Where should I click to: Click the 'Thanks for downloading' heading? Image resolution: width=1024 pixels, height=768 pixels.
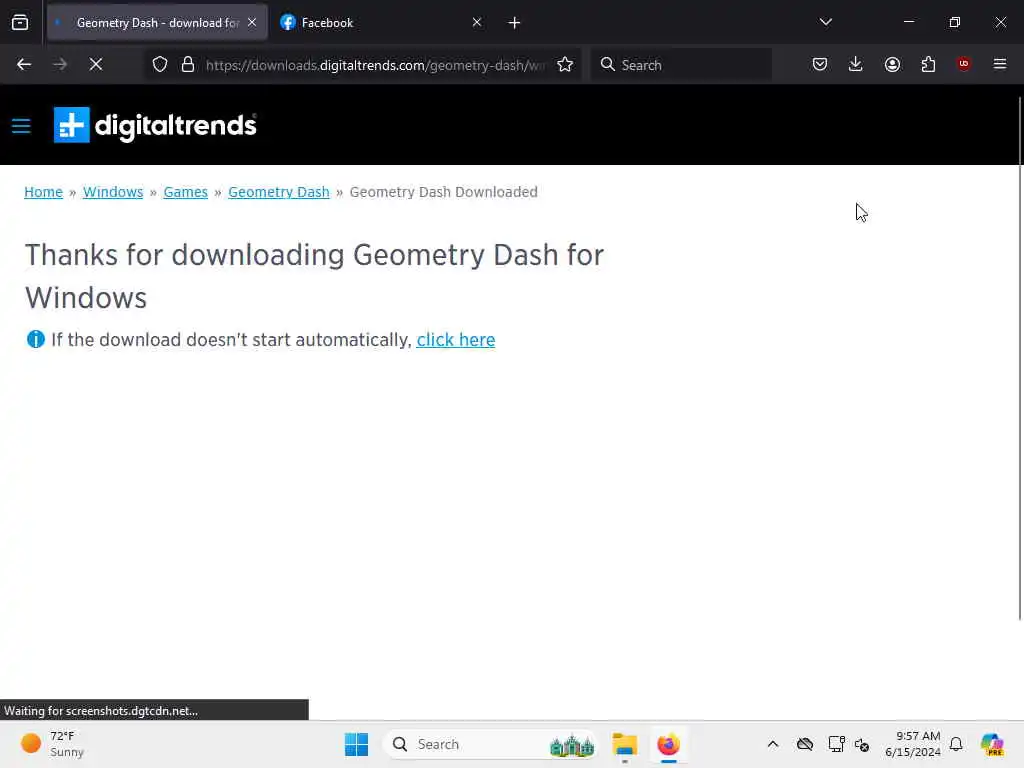314,276
